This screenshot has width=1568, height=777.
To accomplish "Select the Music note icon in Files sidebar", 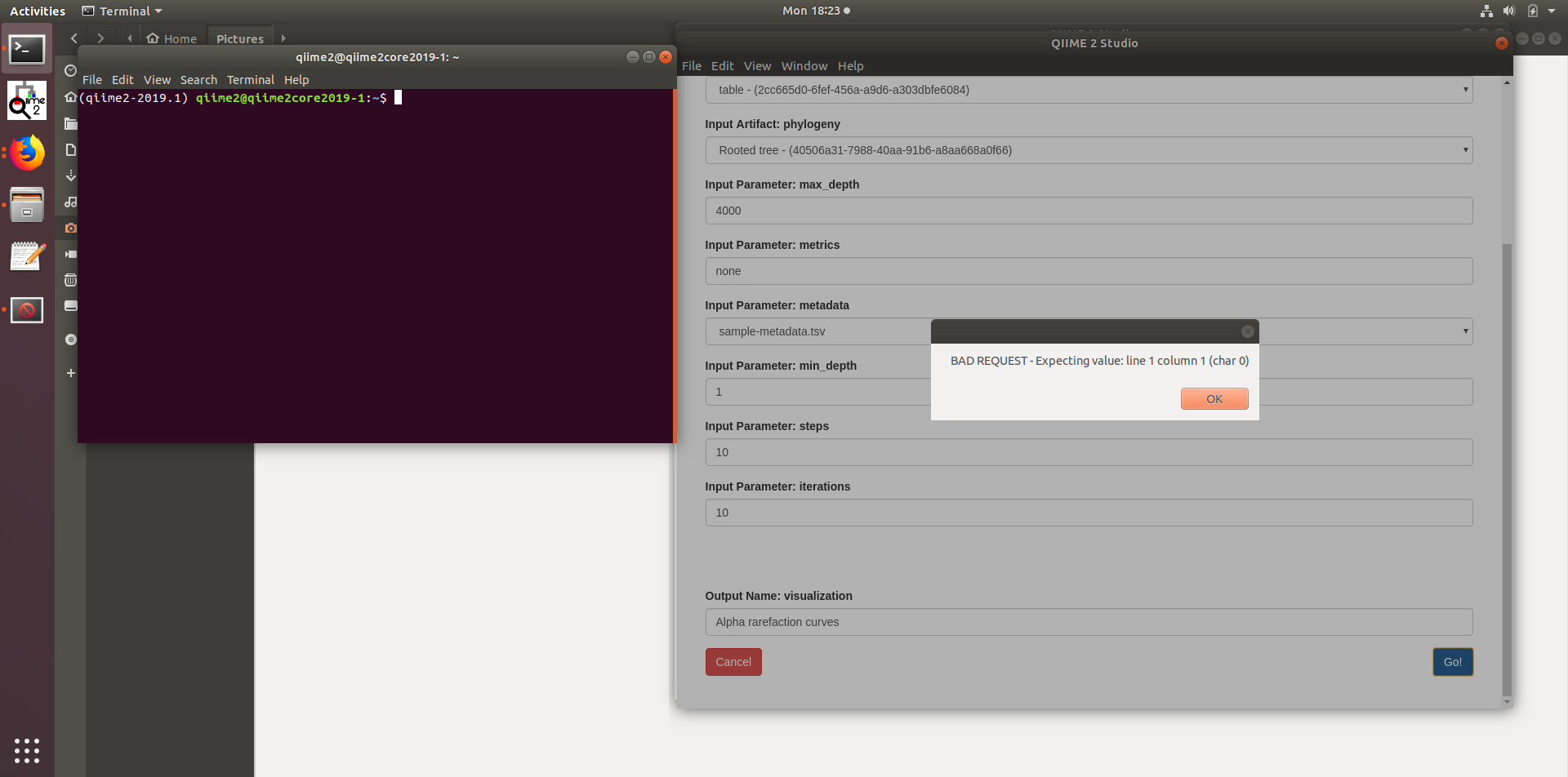I will (71, 202).
